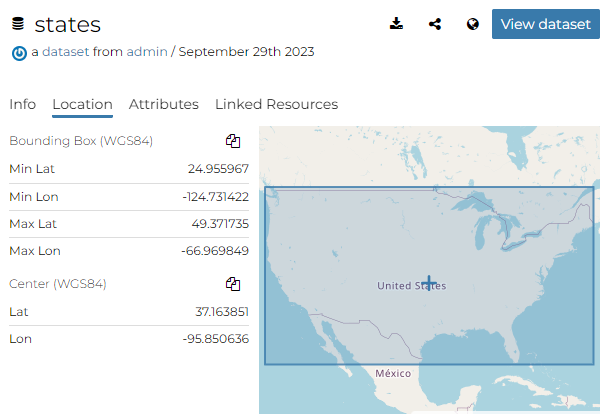The width and height of the screenshot is (607, 414).
Task: Click the Max Lon value -66.969849
Action: pyautogui.click(x=215, y=250)
